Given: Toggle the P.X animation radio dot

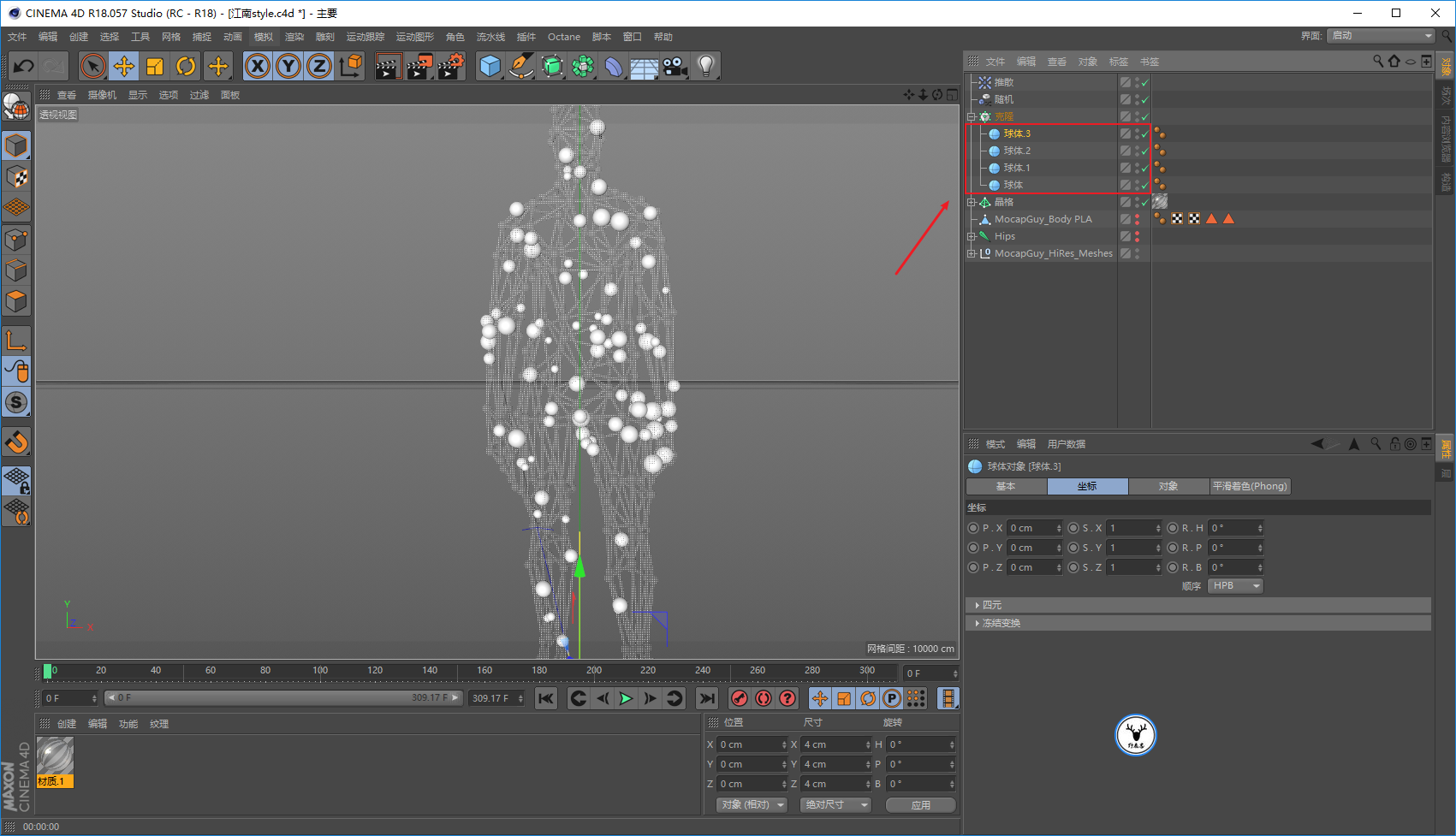Looking at the screenshot, I should 972,528.
